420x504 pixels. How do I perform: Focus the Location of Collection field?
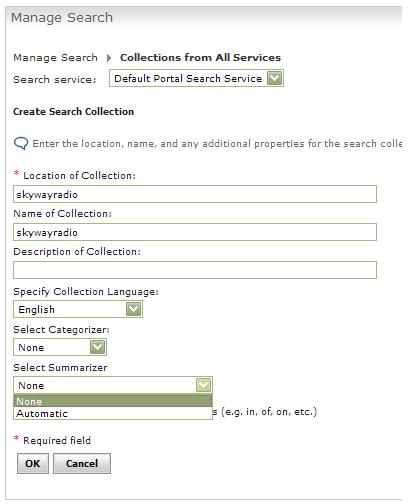(x=195, y=194)
